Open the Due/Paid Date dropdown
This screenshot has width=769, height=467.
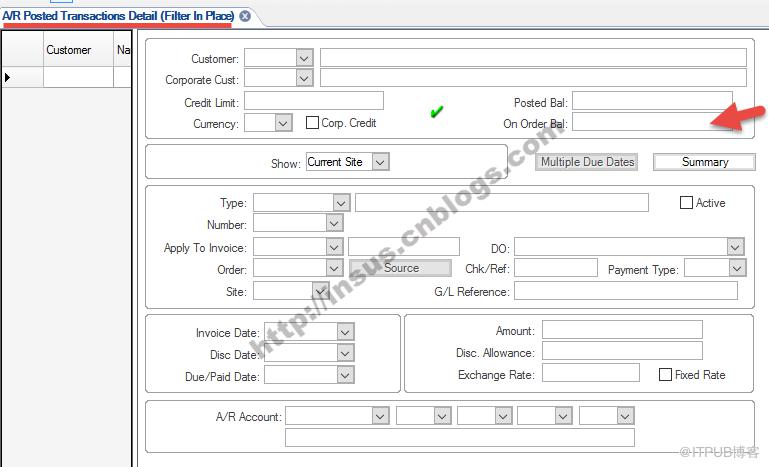345,375
